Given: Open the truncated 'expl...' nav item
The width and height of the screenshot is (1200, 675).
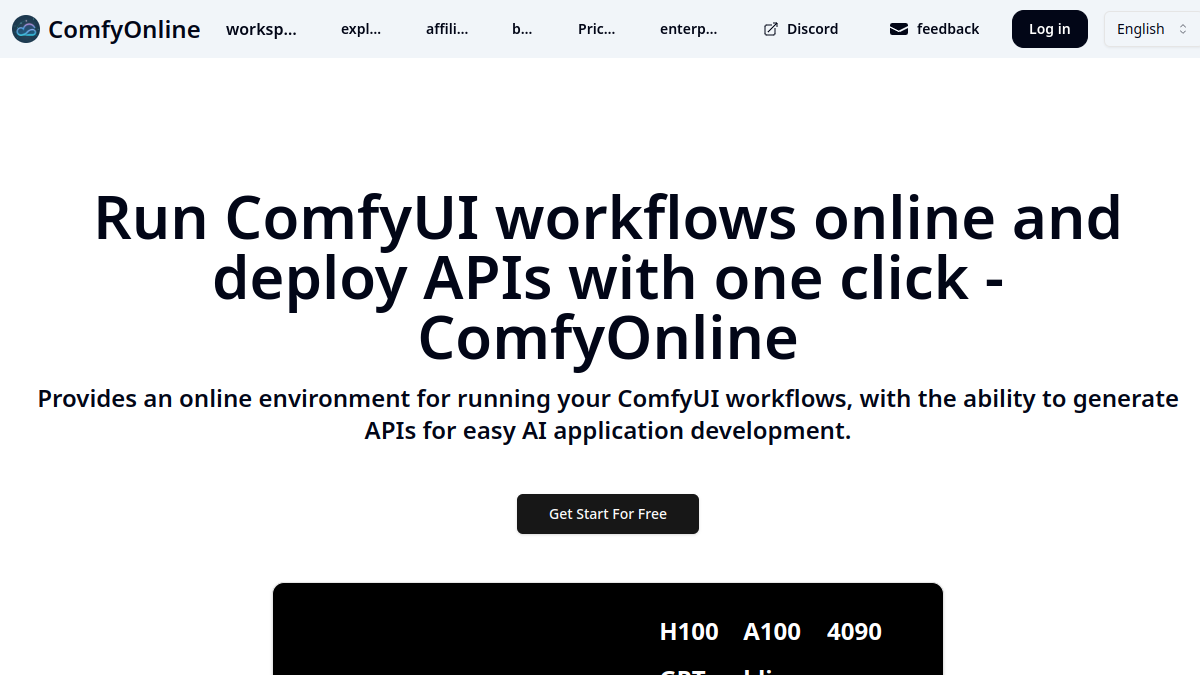Looking at the screenshot, I should click(x=361, y=29).
